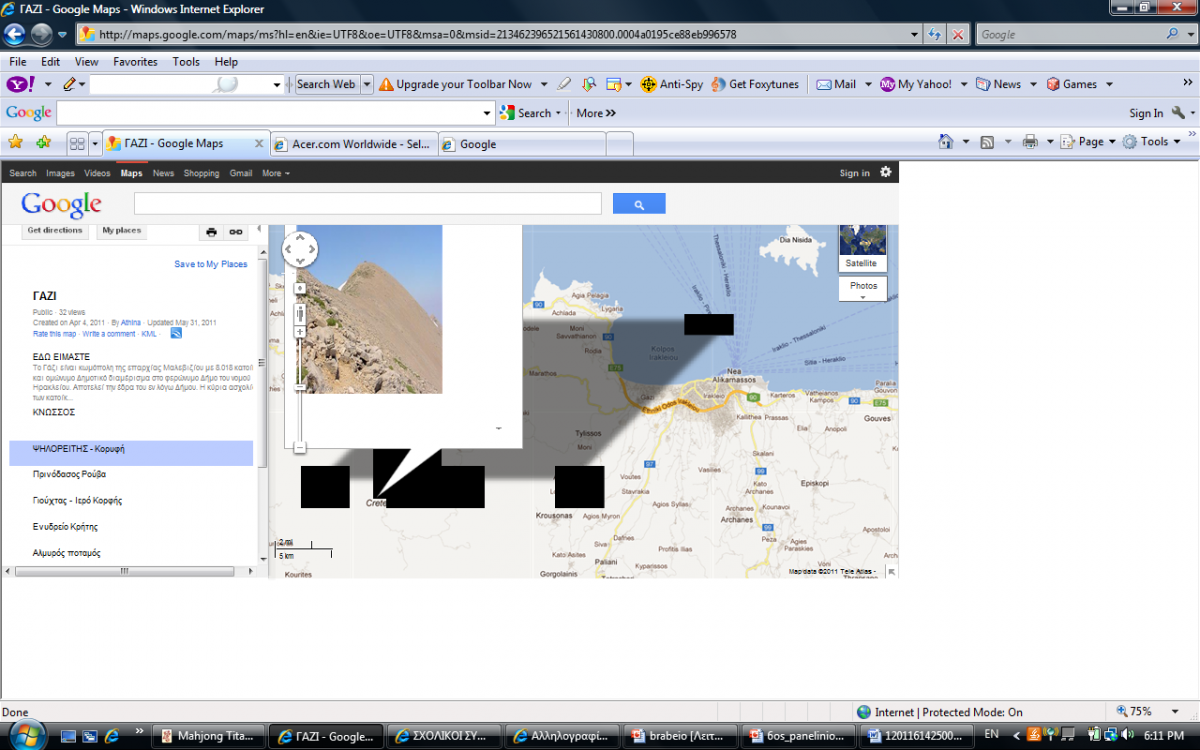The width and height of the screenshot is (1200, 750).
Task: Open the Yahoo Search Web dropdown arrow
Action: coord(367,84)
